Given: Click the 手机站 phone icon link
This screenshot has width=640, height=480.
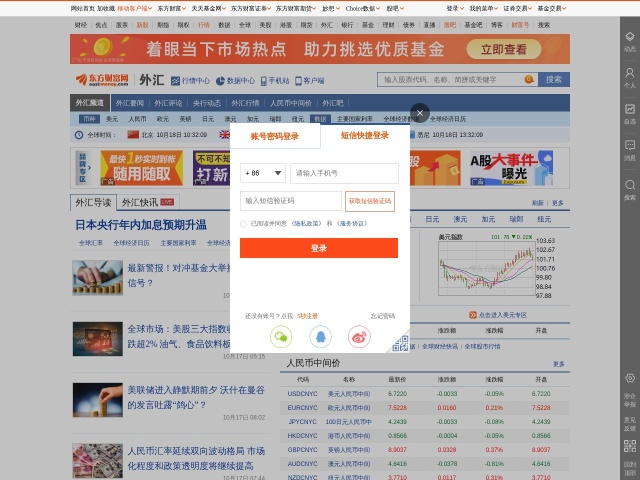Looking at the screenshot, I should pyautogui.click(x=275, y=81).
